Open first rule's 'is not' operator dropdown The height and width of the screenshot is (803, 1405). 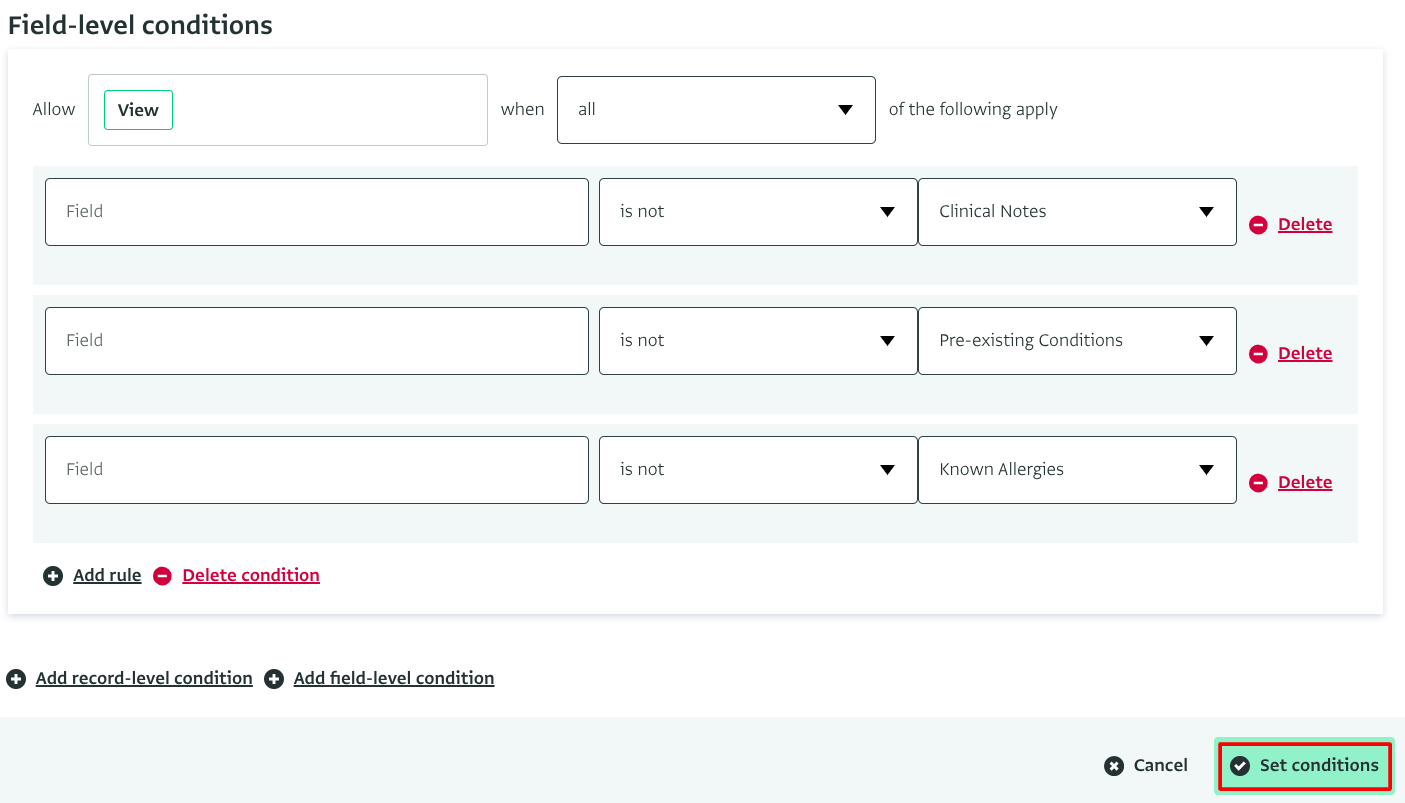(757, 212)
